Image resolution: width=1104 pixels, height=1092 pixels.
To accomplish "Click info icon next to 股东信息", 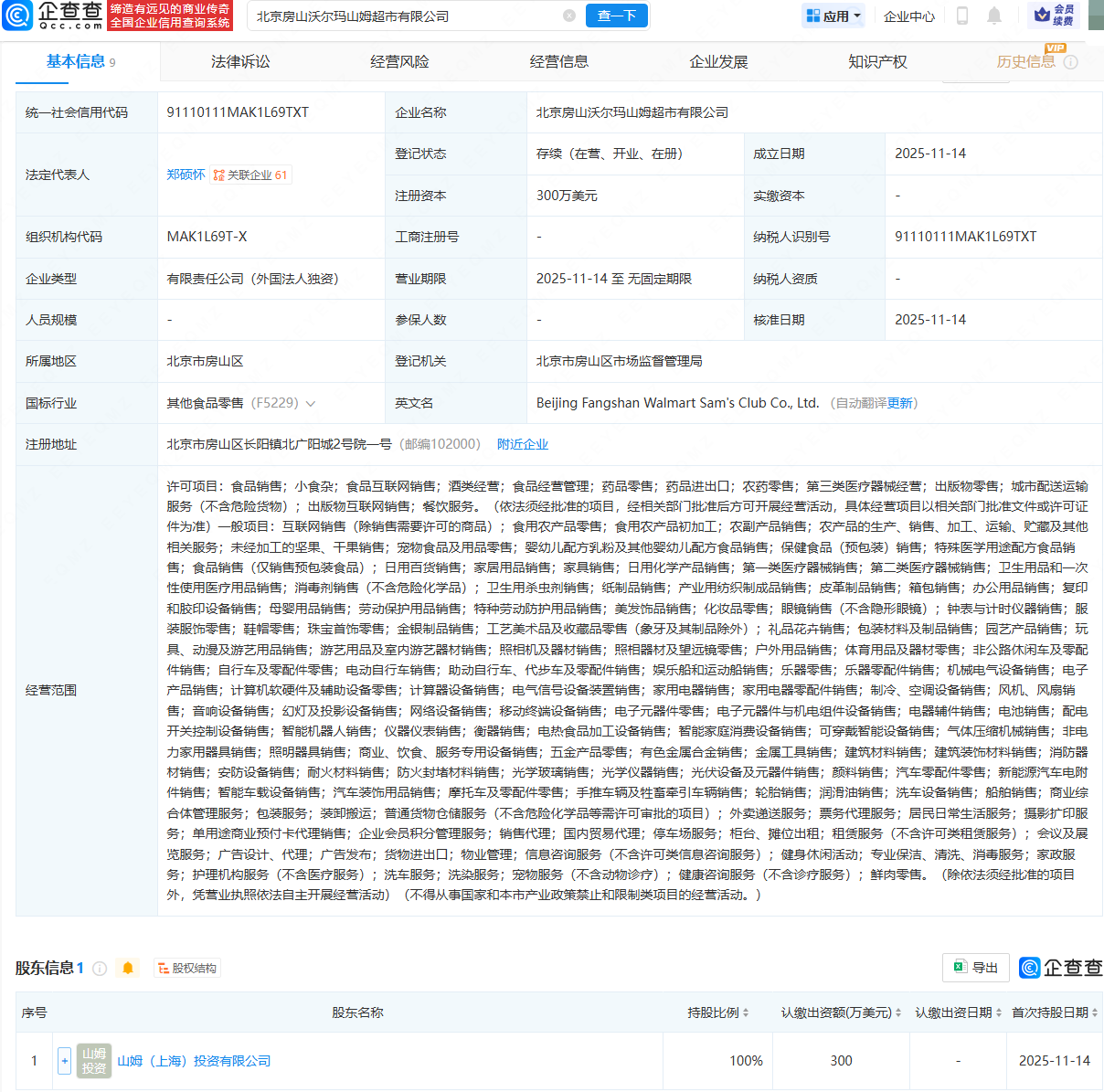I will click(100, 969).
